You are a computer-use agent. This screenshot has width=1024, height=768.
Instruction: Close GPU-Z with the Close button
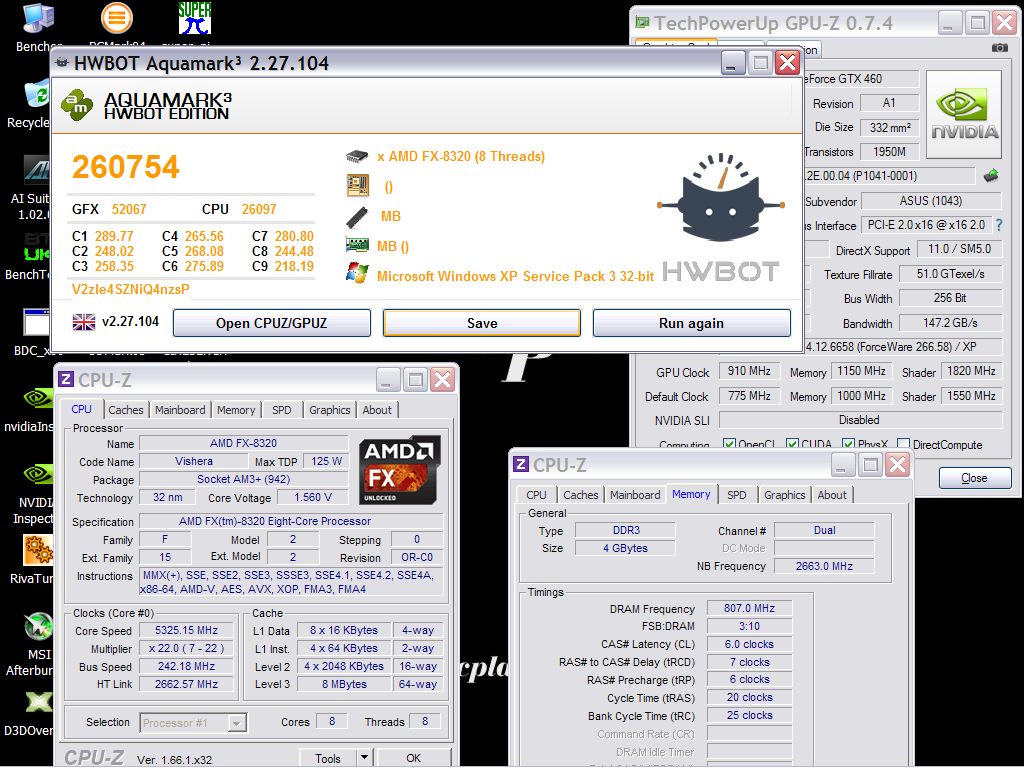pyautogui.click(x=974, y=478)
